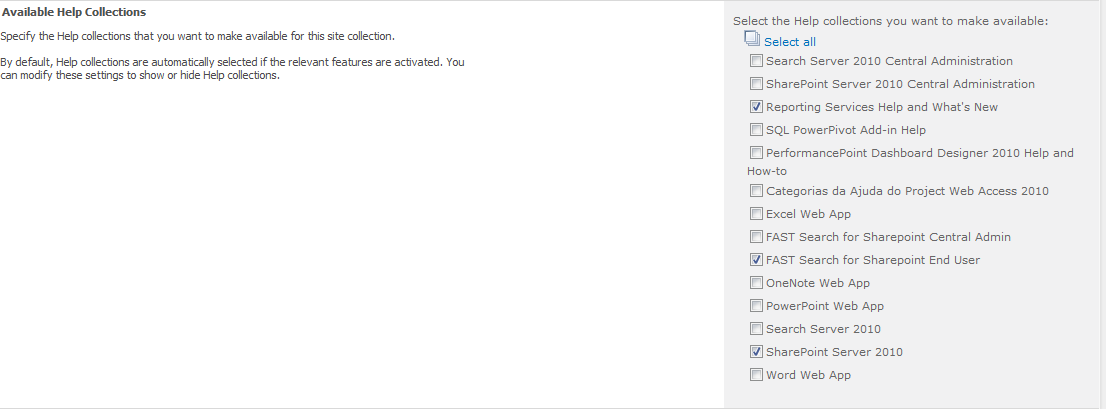Enable the Excel Web App checkbox

(756, 214)
